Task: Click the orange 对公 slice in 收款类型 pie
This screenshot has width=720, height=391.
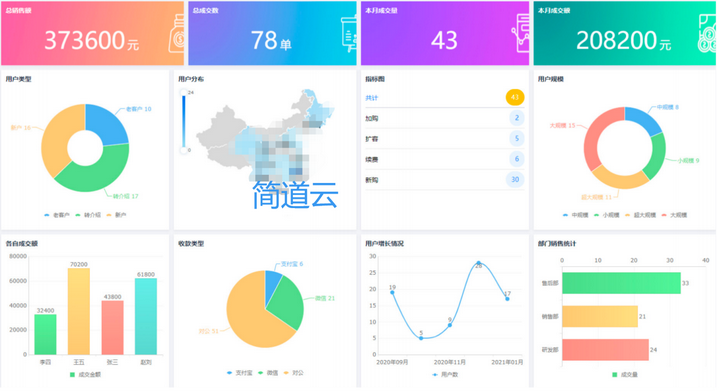Action: point(248,317)
